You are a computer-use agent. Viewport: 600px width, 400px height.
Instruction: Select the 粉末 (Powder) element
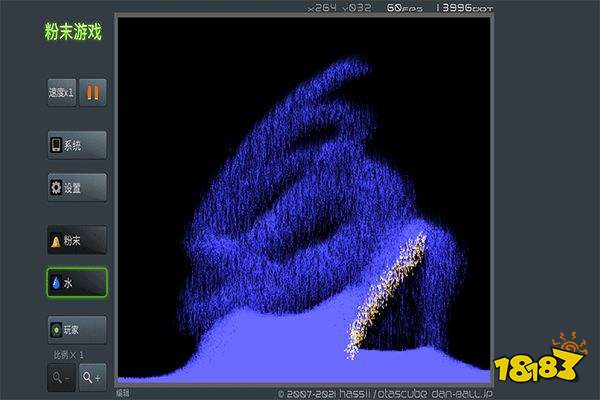76,241
